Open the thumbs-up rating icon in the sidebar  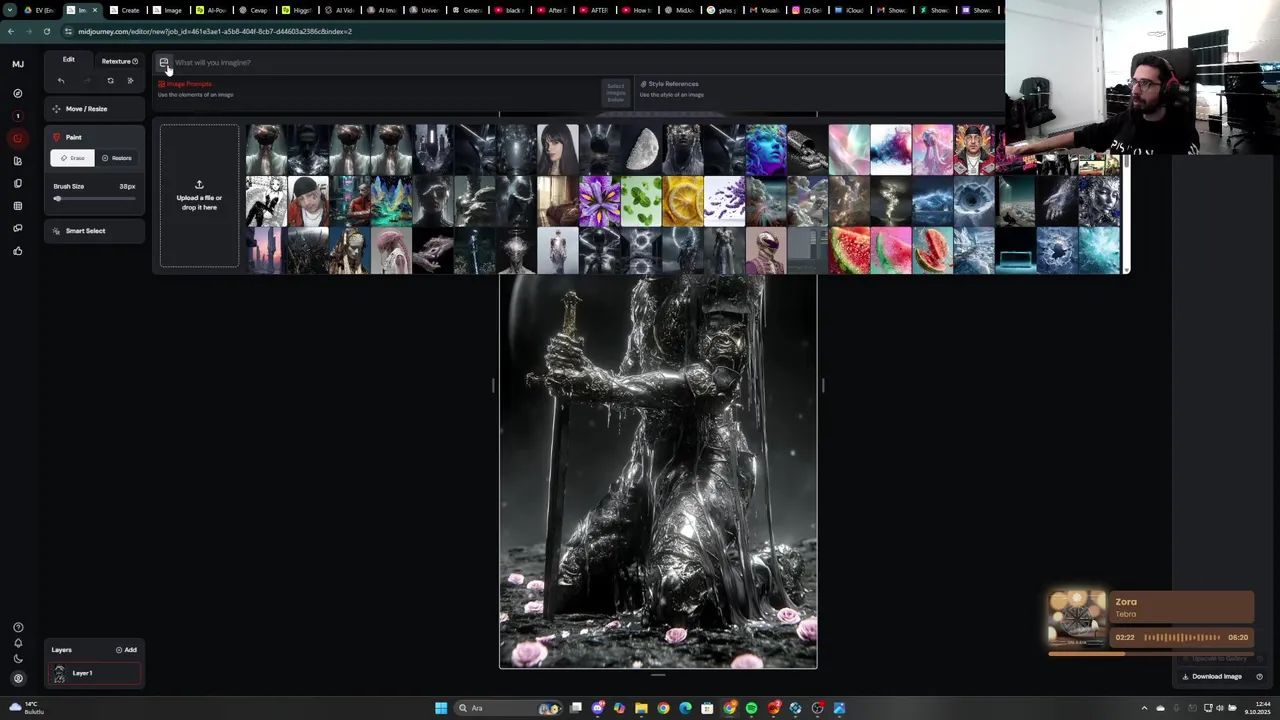click(18, 251)
